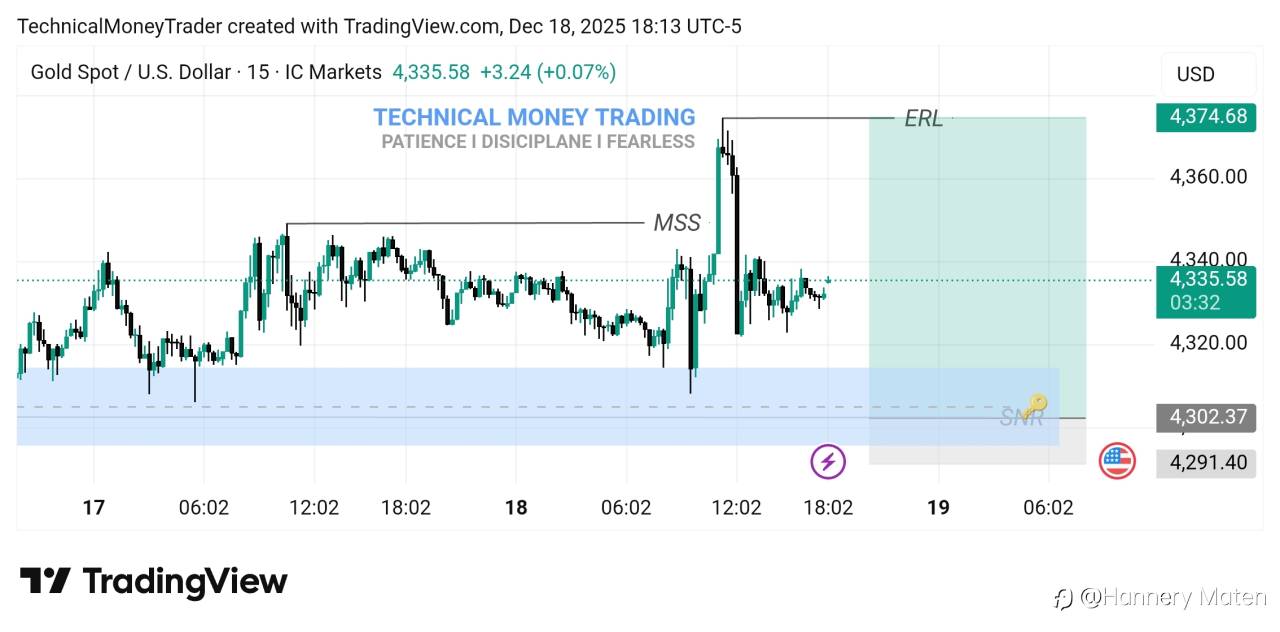Click the 4,302.37 entry price label
This screenshot has height=632, width=1280.
[x=1207, y=417]
